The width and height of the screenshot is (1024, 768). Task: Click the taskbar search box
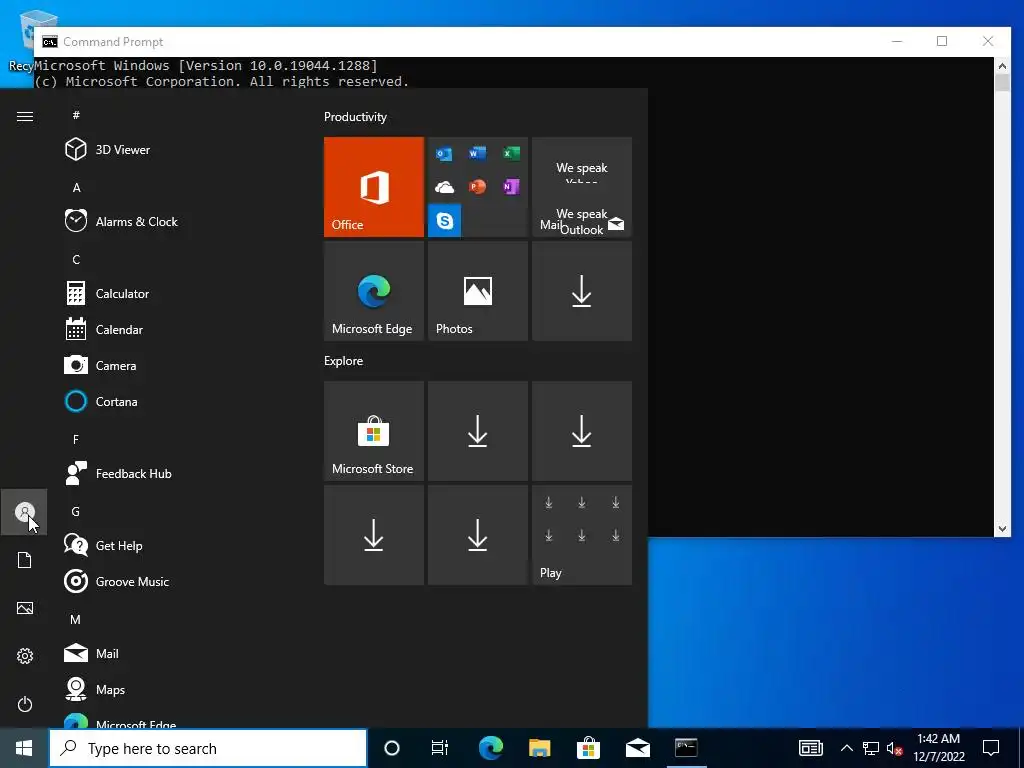[x=208, y=748]
